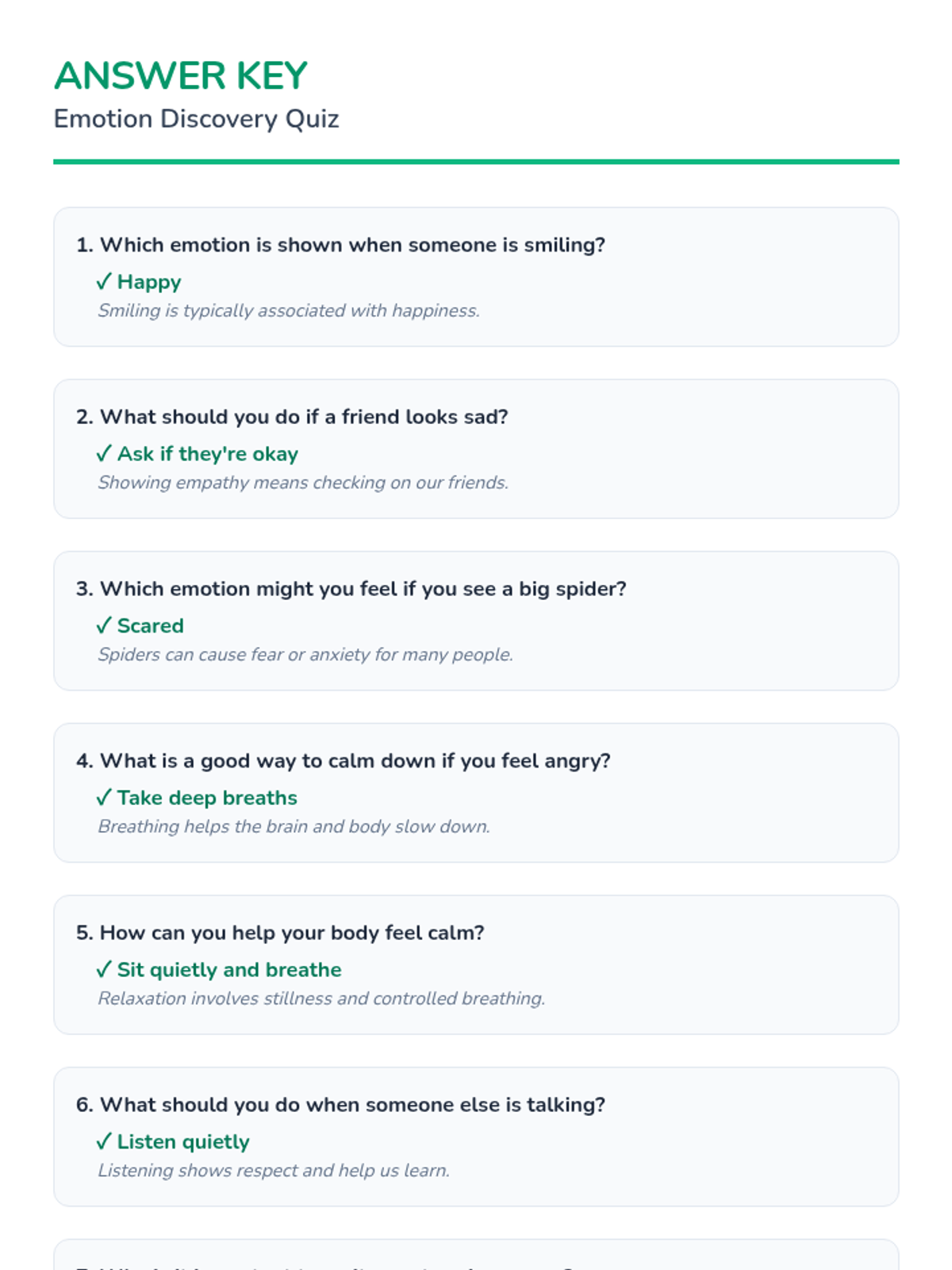
Task: Click question 6 about someone else talking
Action: [x=340, y=1105]
